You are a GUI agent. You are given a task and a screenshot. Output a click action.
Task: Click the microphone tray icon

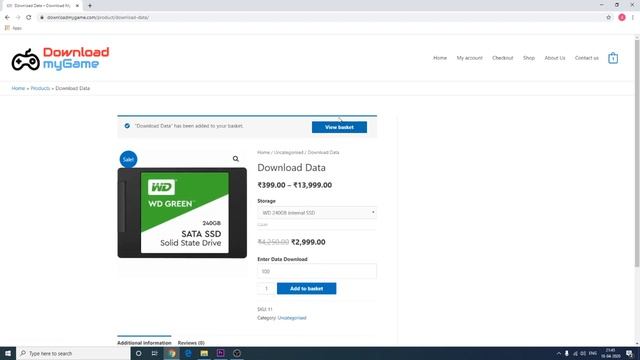pyautogui.click(x=567, y=353)
